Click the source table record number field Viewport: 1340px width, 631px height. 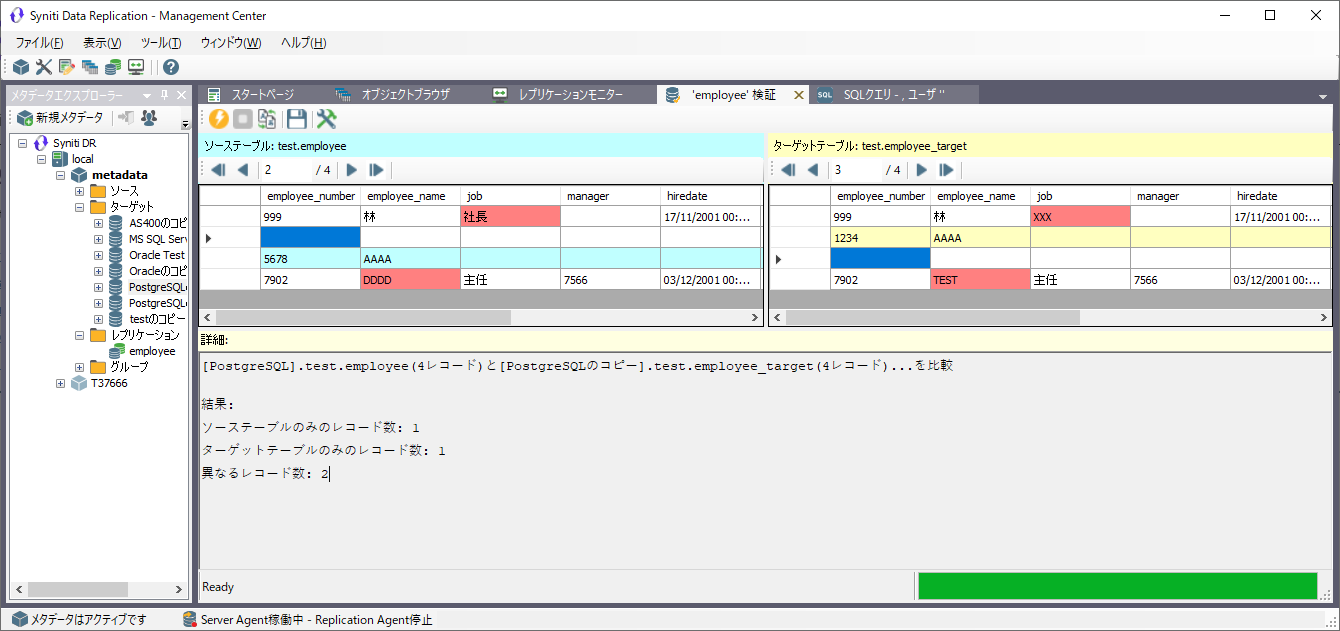coord(285,170)
